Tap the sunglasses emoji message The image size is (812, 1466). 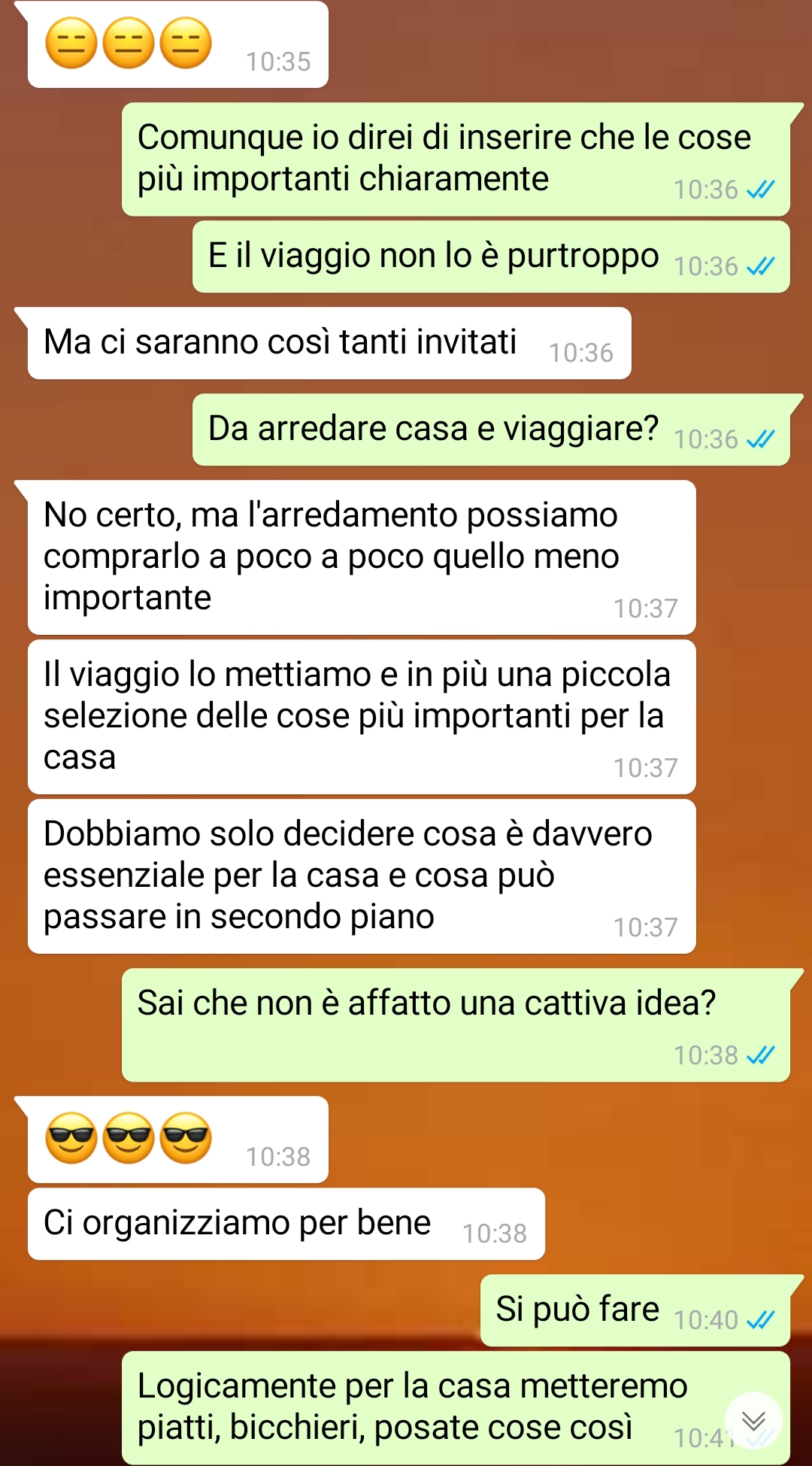pyautogui.click(x=178, y=1140)
